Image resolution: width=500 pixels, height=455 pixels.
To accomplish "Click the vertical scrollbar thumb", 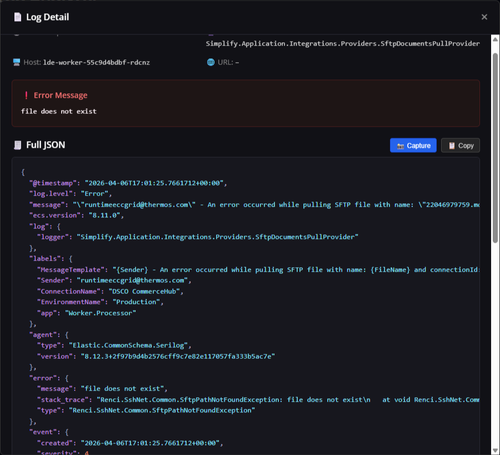I will point(495,148).
